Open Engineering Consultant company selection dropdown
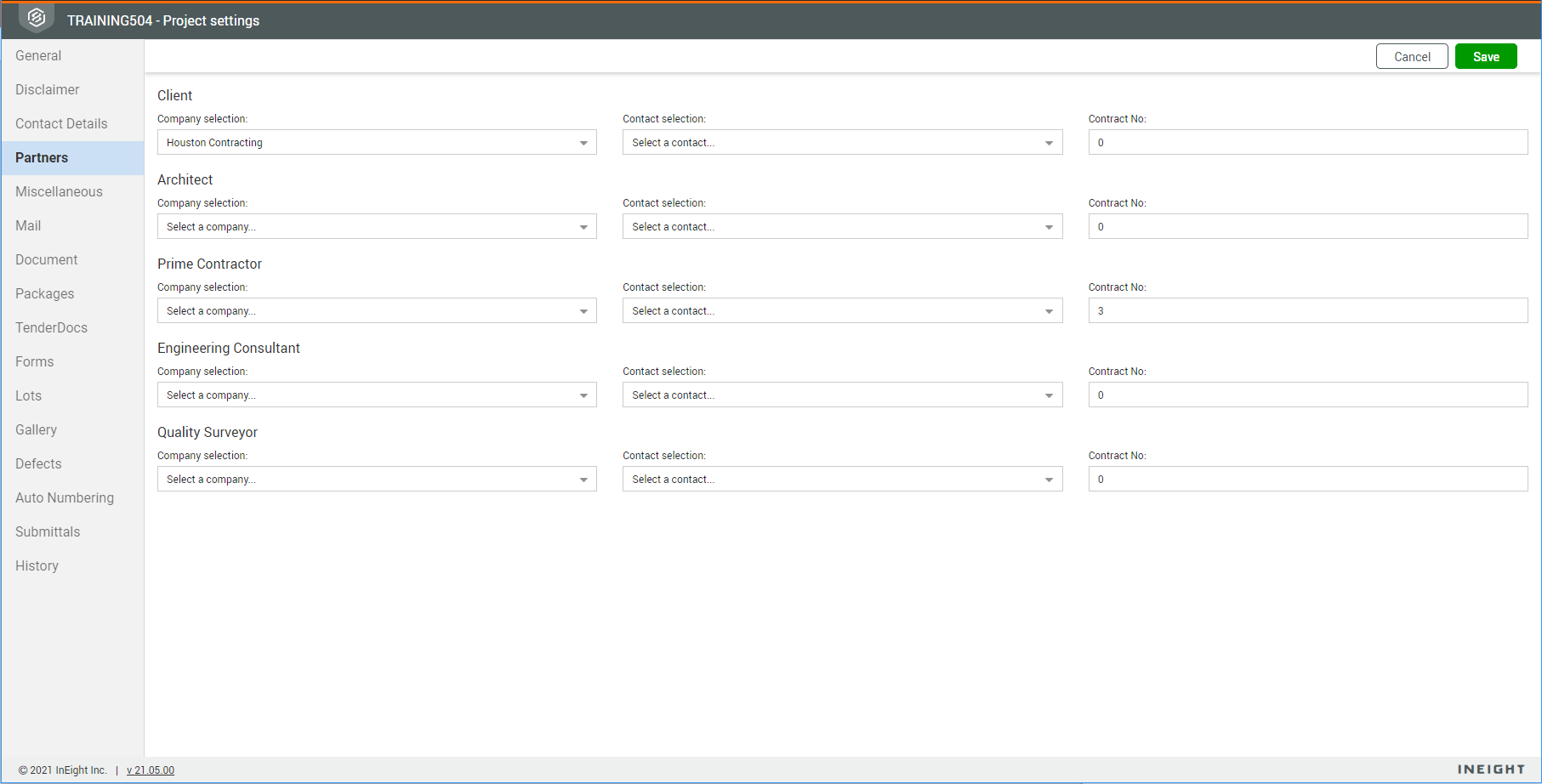 [377, 395]
